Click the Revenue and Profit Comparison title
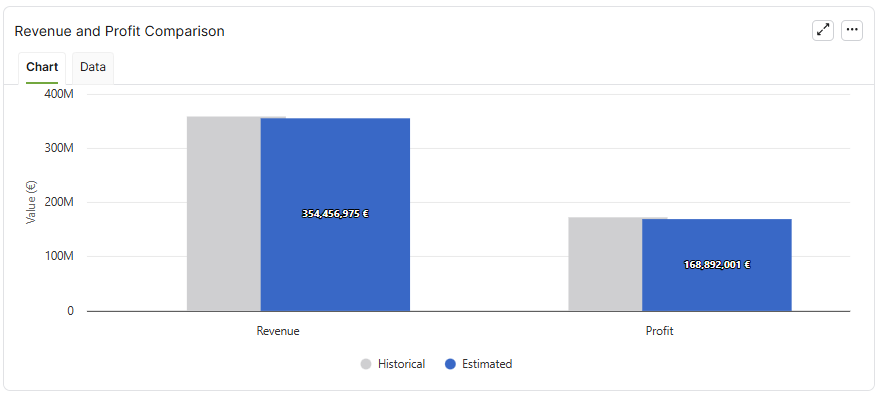Image resolution: width=889 pixels, height=400 pixels. click(120, 31)
